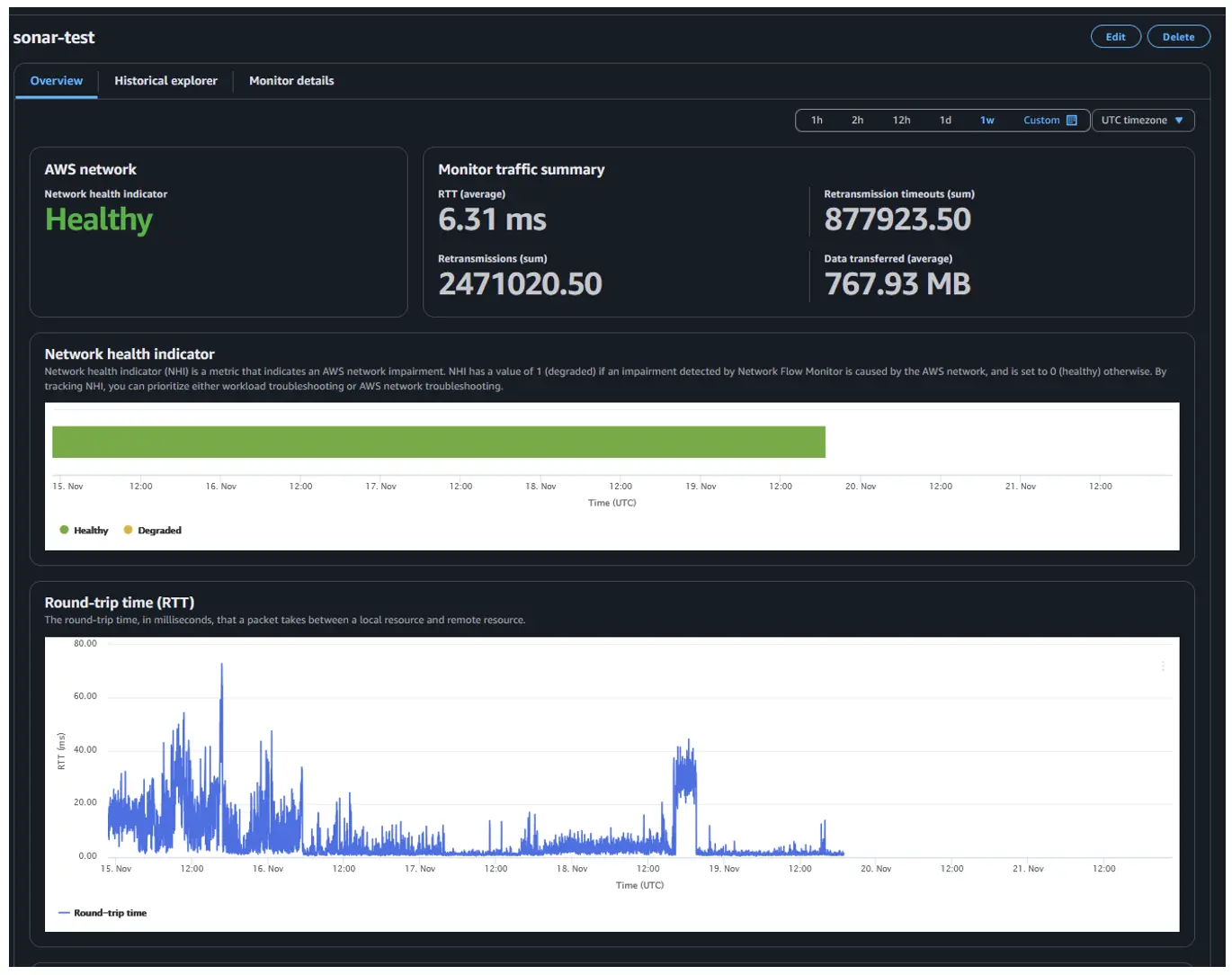Toggle the green Healthy legend dot
1232x975 pixels.
pos(64,530)
